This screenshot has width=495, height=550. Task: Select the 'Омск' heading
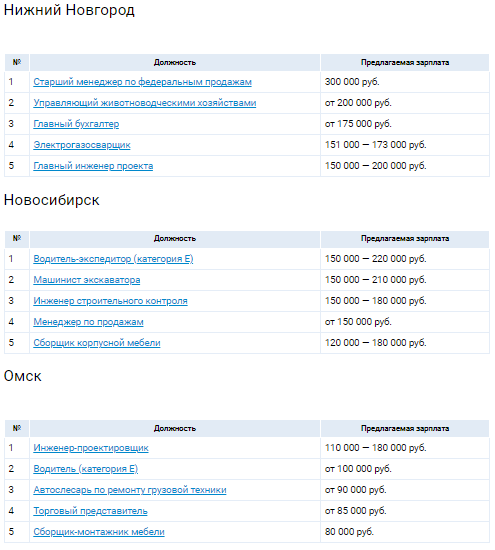coord(22,376)
